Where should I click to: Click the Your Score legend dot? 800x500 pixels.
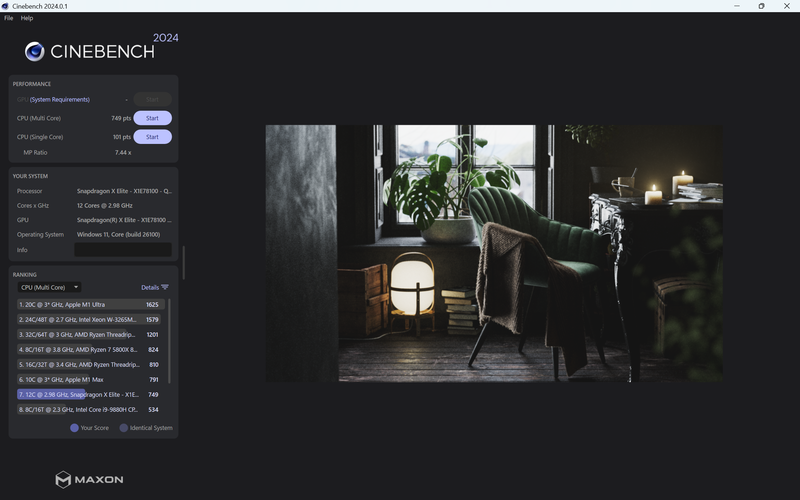point(74,428)
